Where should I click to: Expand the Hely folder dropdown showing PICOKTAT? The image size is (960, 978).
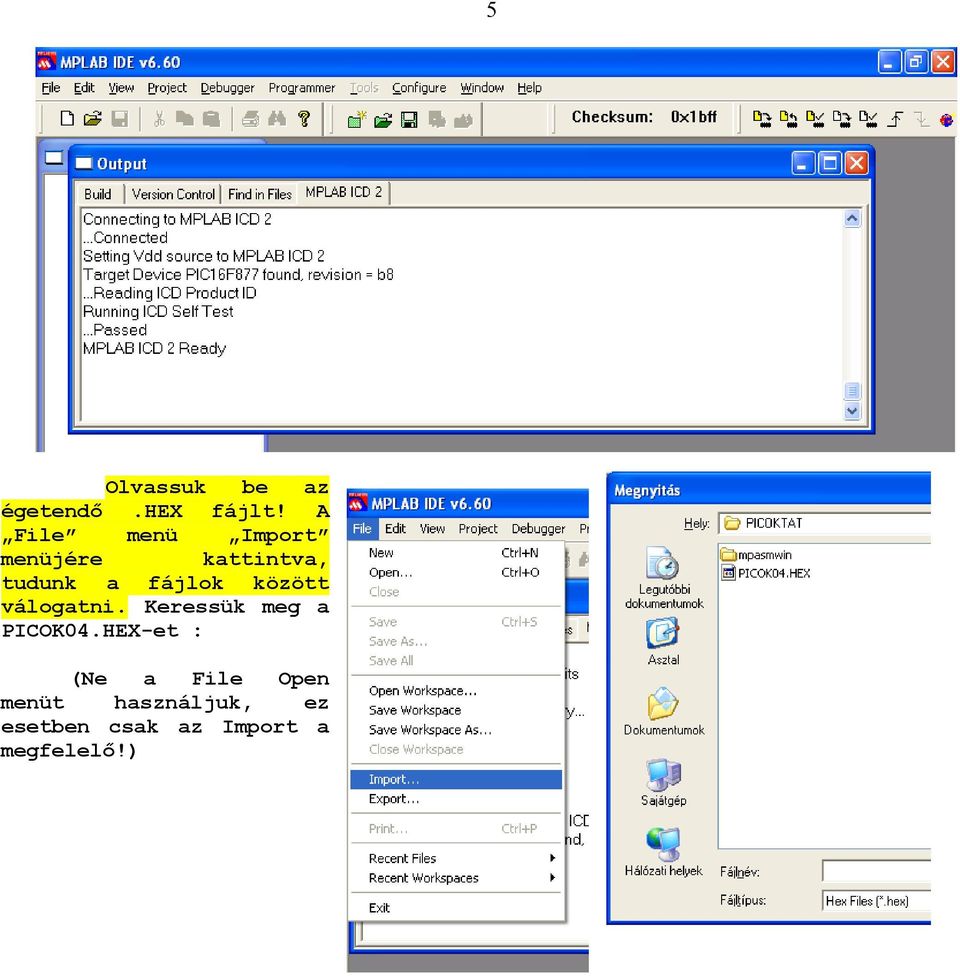tap(824, 523)
